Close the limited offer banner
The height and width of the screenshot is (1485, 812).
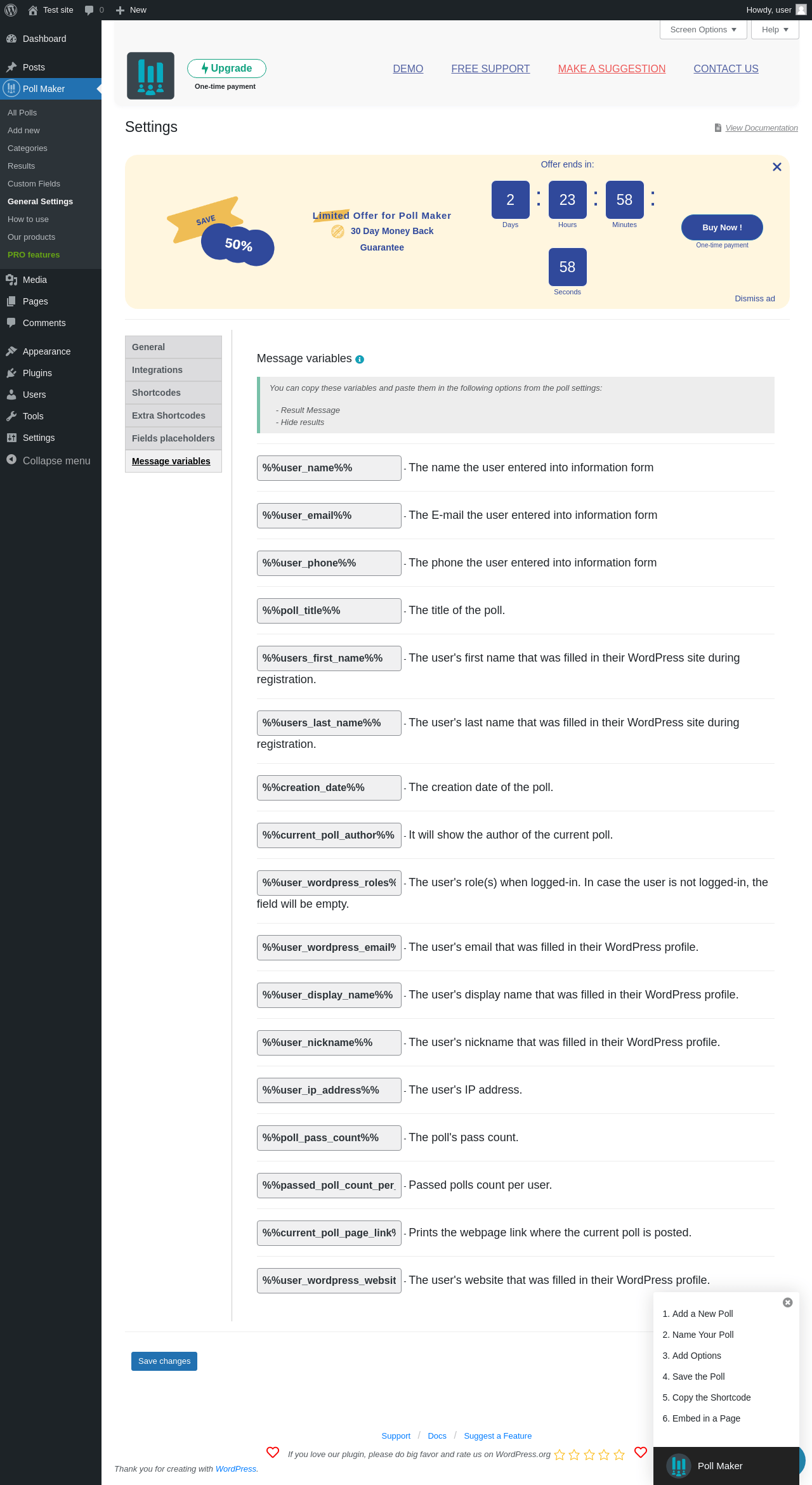(776, 167)
